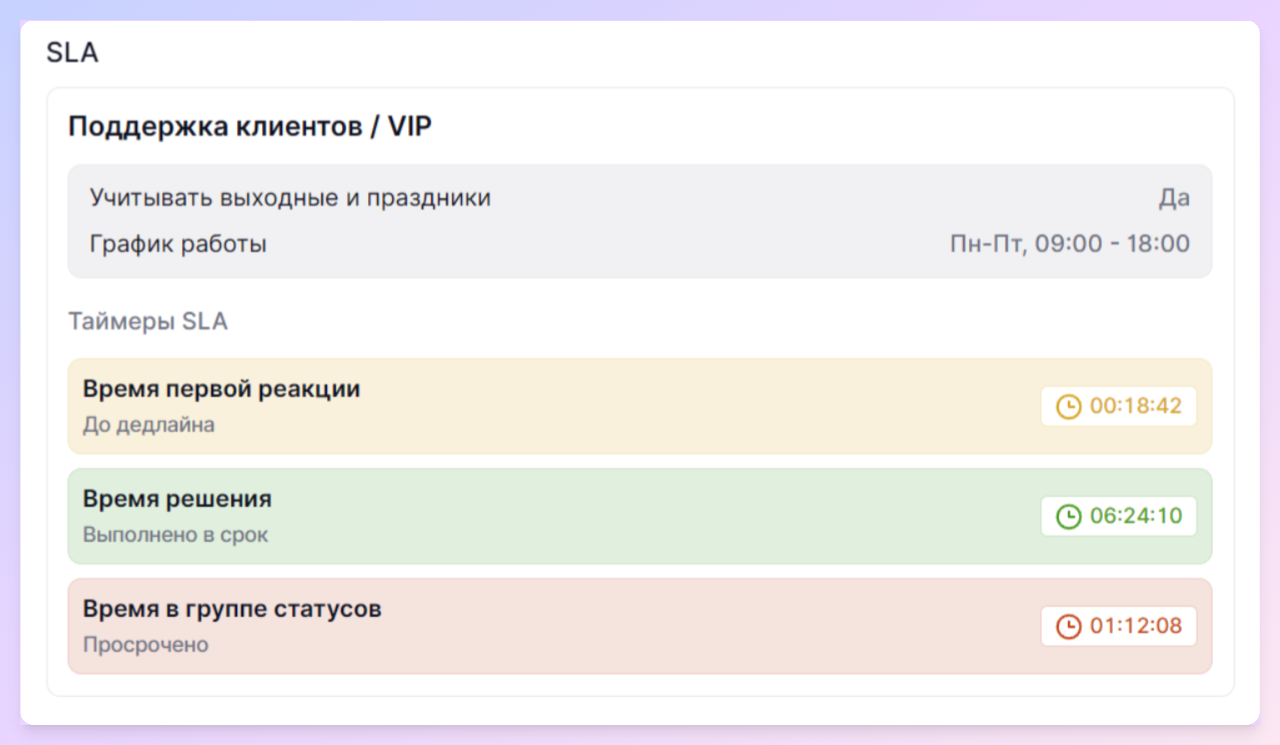Open the "Поддержка клиентов / VIP" policy heading
1280x745 pixels.
pos(250,127)
